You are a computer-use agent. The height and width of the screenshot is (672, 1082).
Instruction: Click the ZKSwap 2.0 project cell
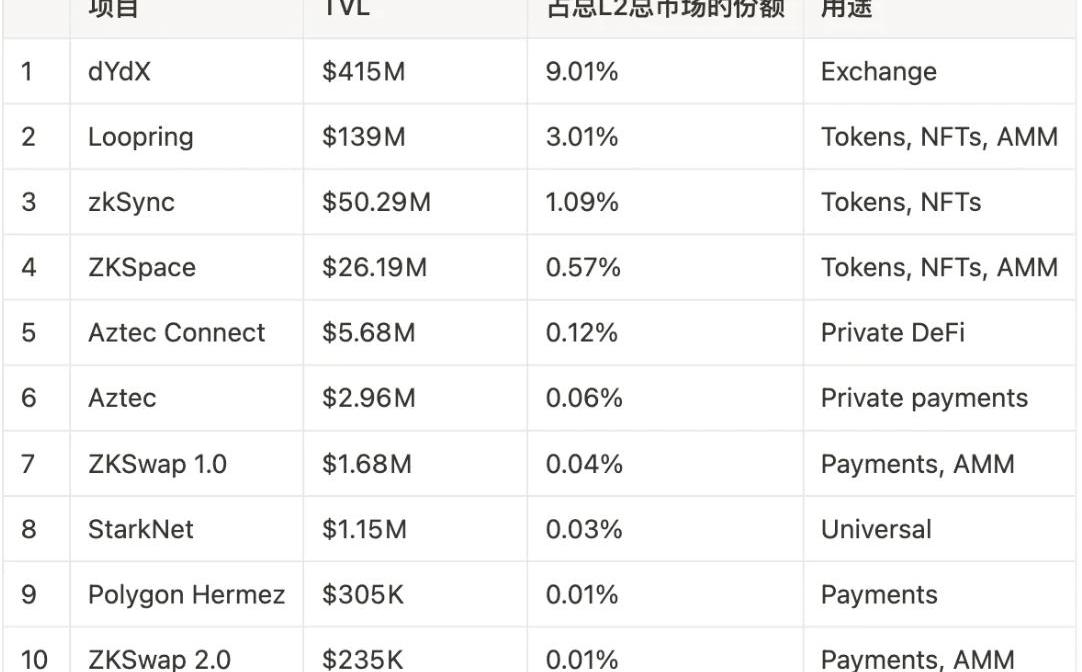pos(159,659)
